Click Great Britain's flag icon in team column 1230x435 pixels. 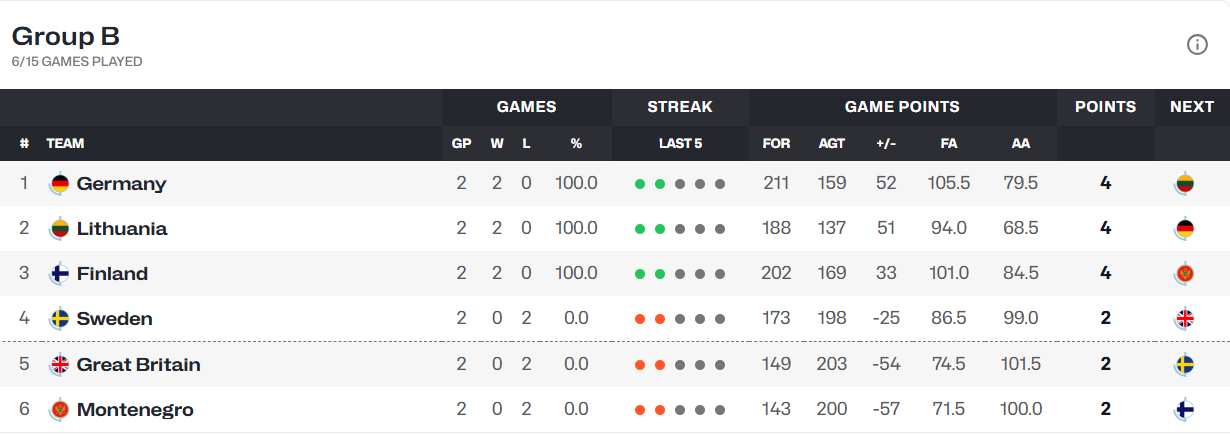pos(60,364)
